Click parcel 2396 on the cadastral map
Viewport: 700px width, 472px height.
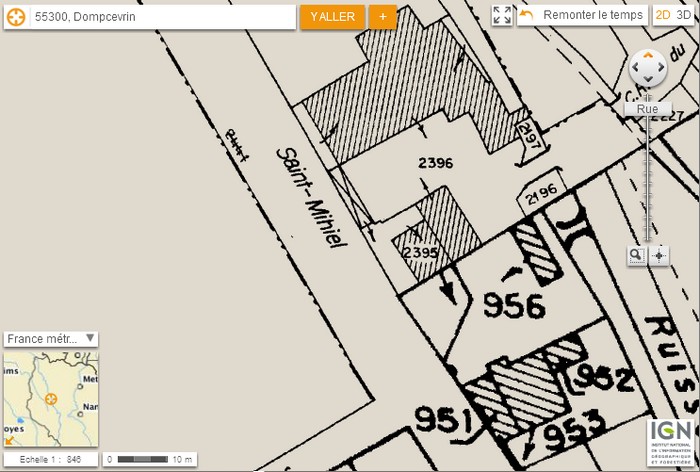[435, 162]
